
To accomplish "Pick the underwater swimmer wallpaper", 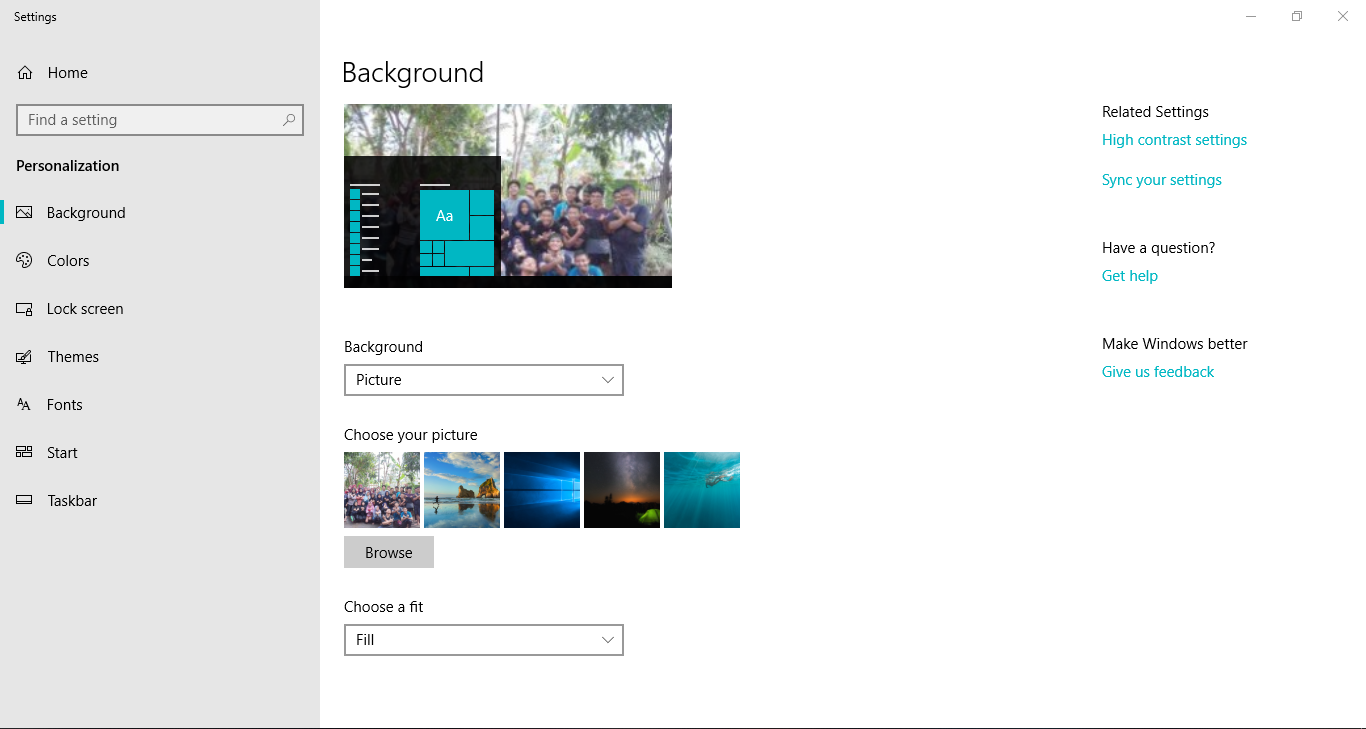I will pos(702,490).
